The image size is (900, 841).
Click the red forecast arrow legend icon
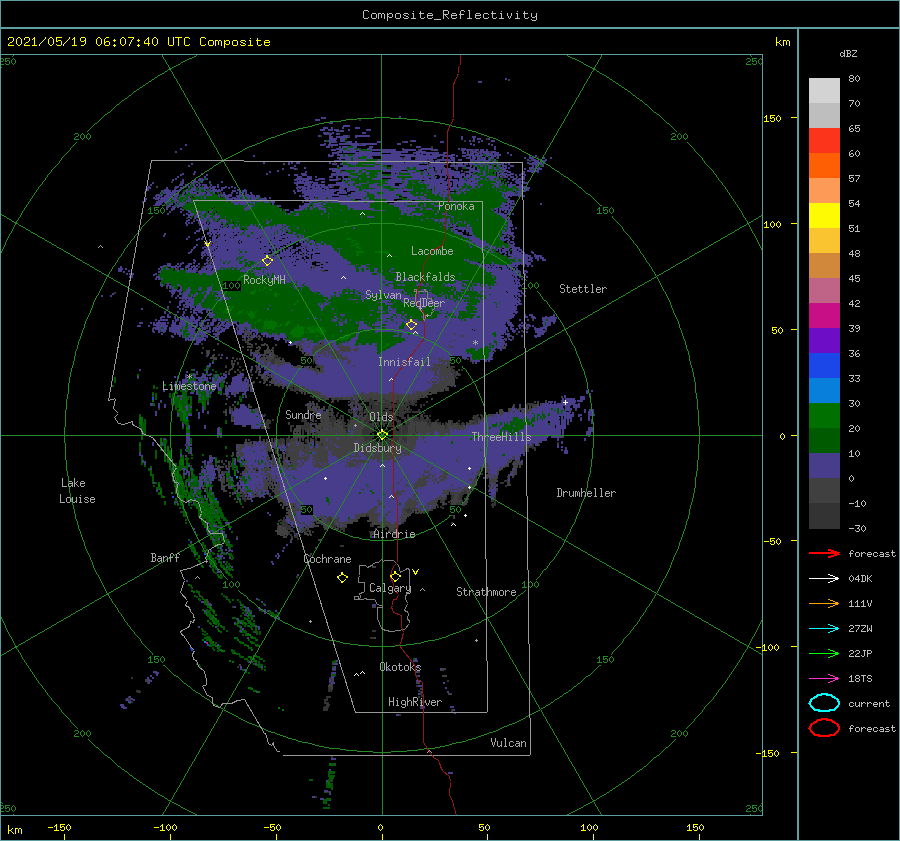pyautogui.click(x=824, y=553)
